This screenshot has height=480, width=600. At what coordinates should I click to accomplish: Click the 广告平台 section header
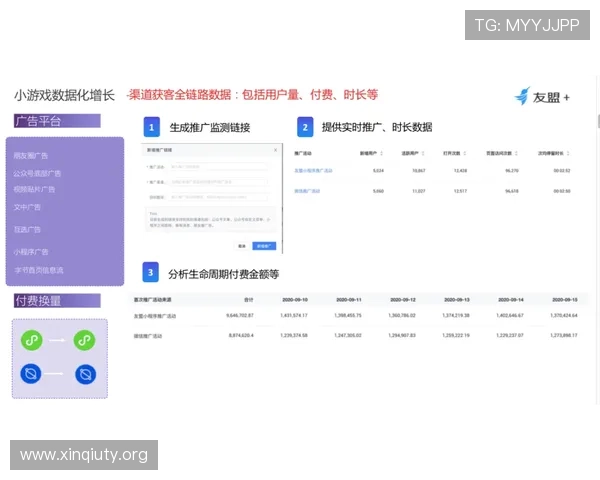[57, 121]
